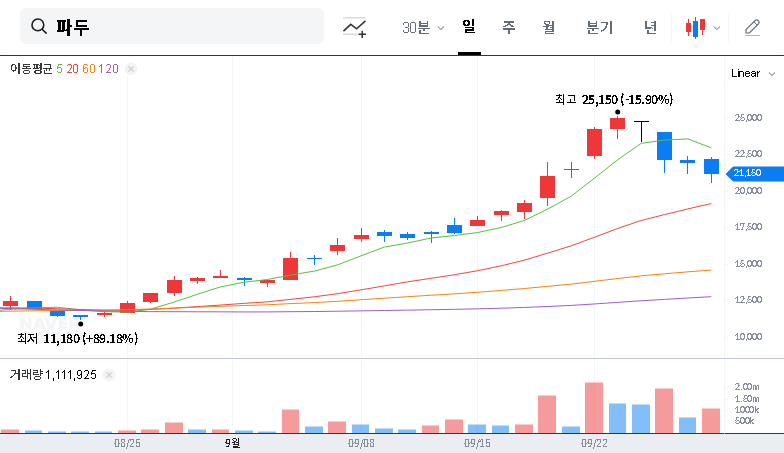This screenshot has height=453, width=784.
Task: Open the pencil drawing tool
Action: [752, 28]
